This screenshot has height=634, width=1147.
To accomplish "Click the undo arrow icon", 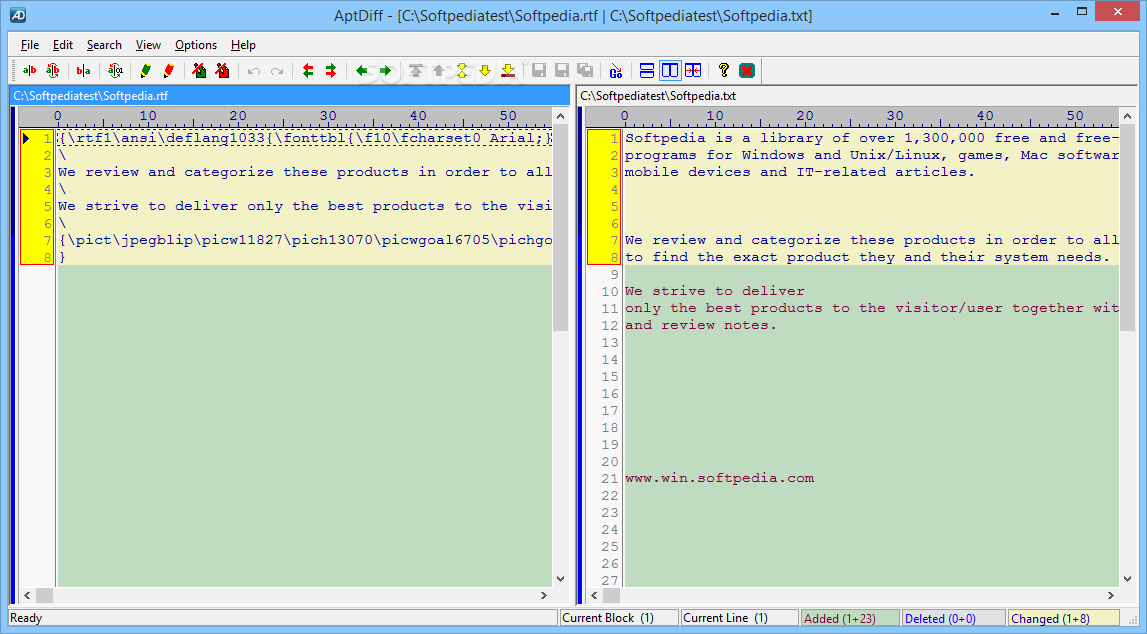I will click(254, 70).
